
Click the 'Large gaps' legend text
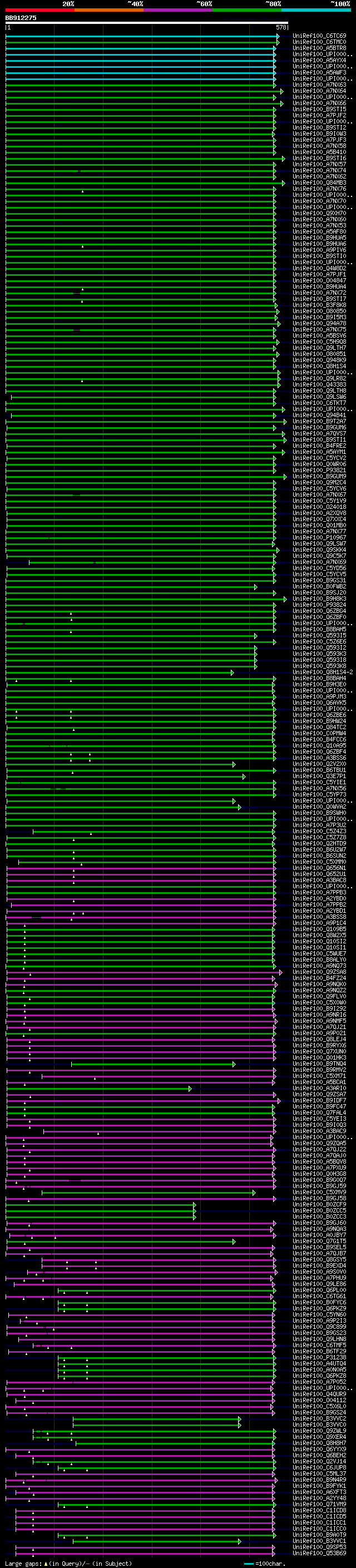click(x=23, y=1564)
